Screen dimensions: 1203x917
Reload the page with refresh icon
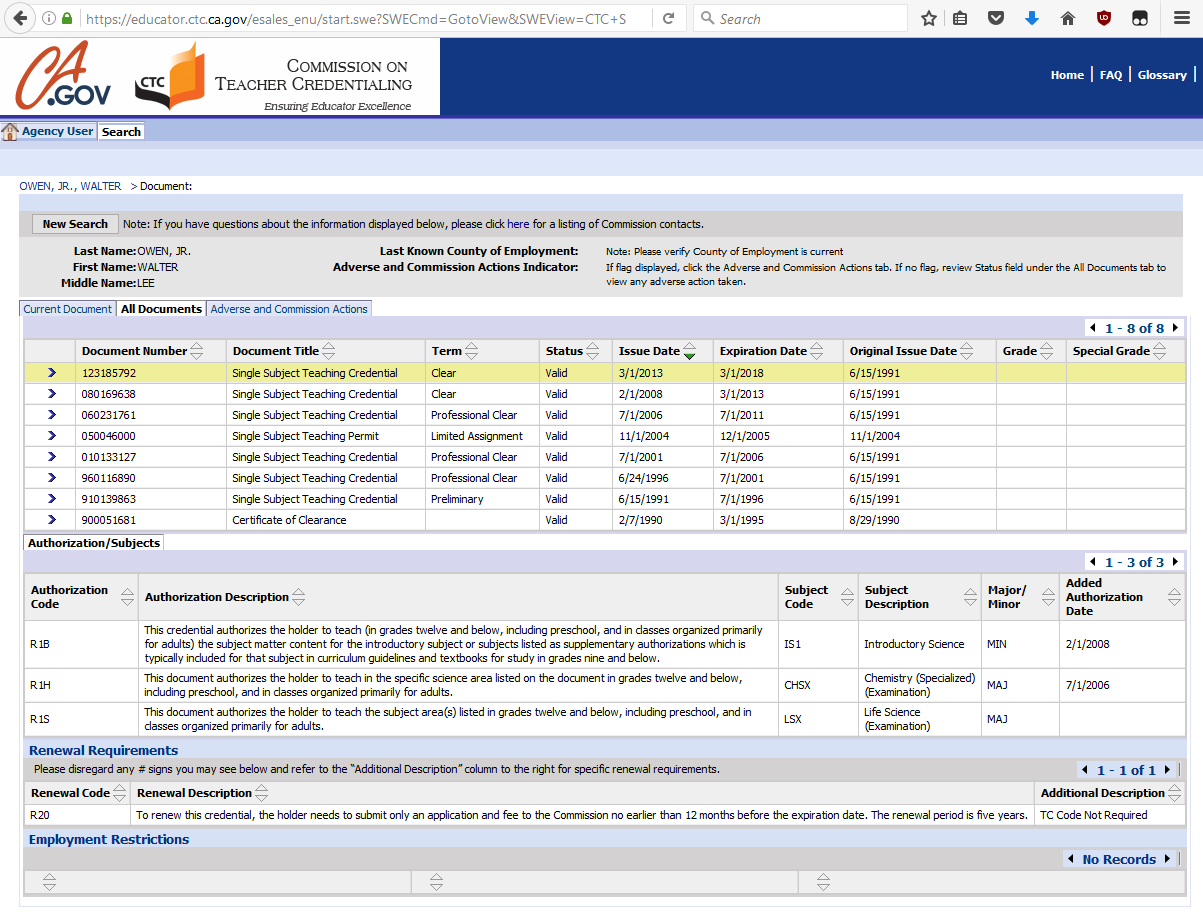click(x=668, y=18)
